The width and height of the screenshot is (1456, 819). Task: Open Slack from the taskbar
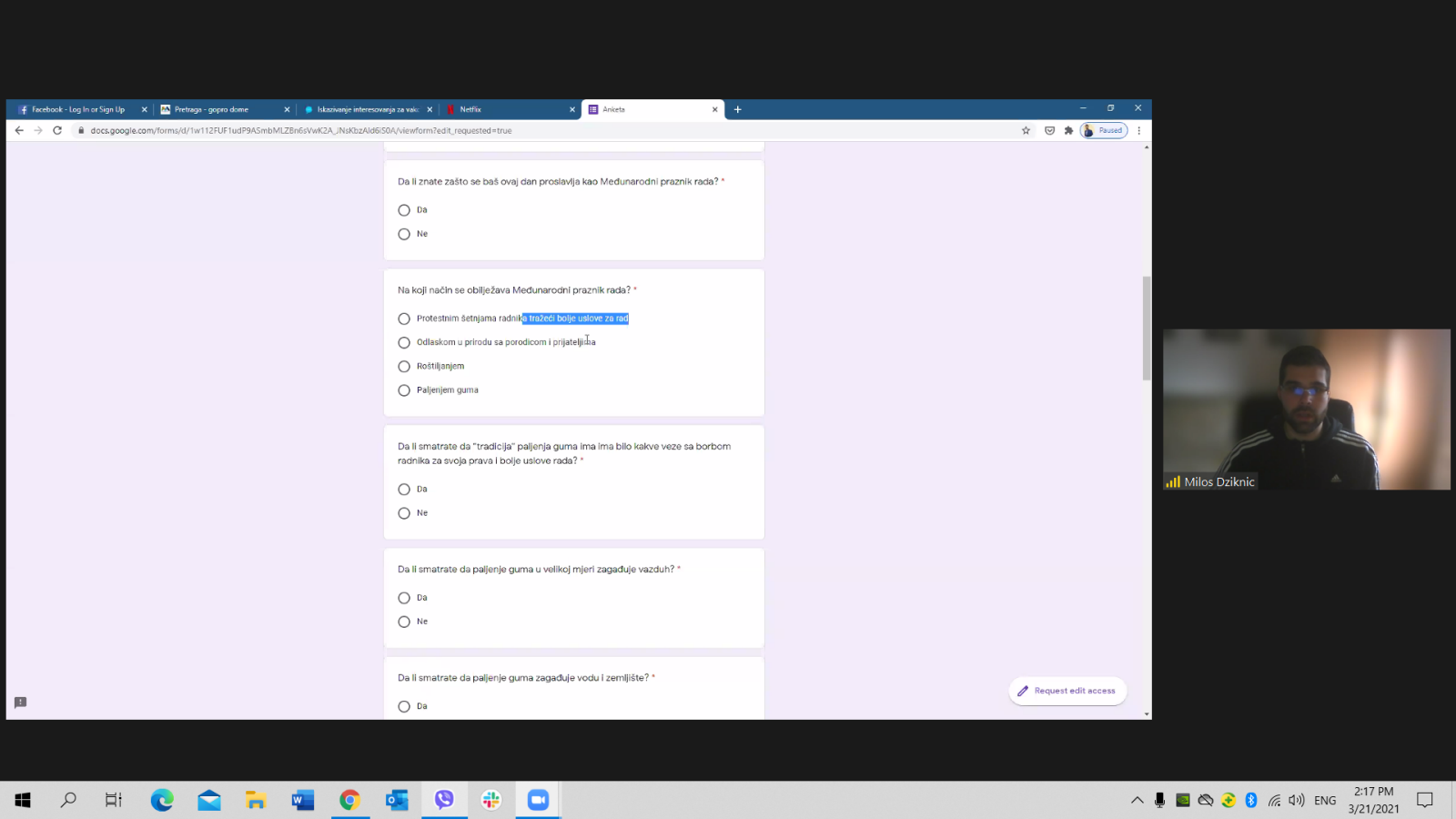pos(491,800)
